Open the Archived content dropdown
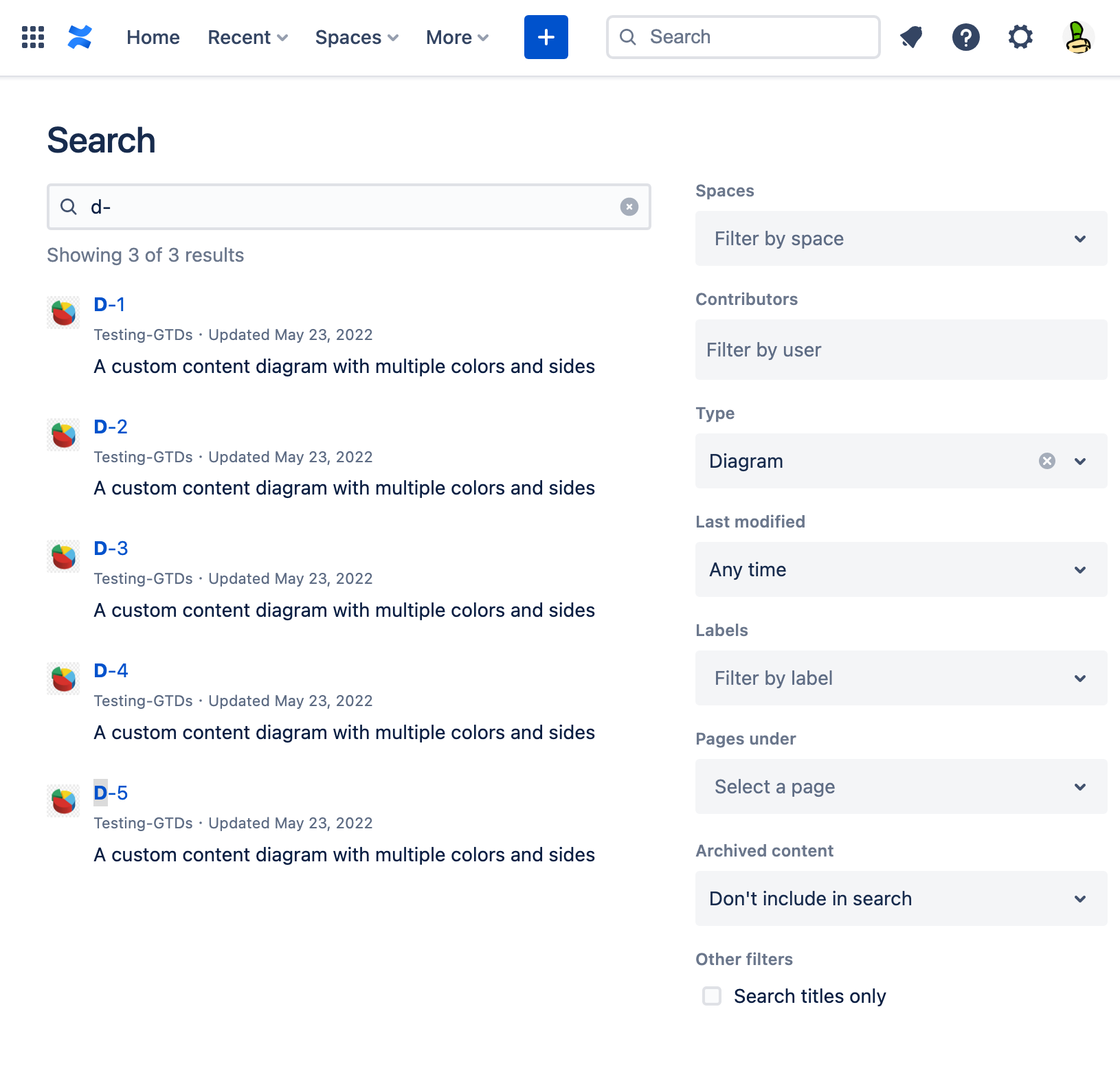The height and width of the screenshot is (1077, 1120). click(900, 898)
